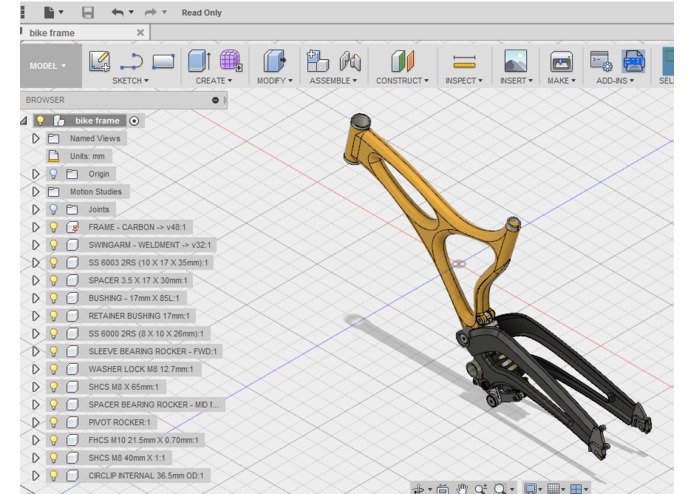Click the Add-Ins printer icon

(633, 61)
